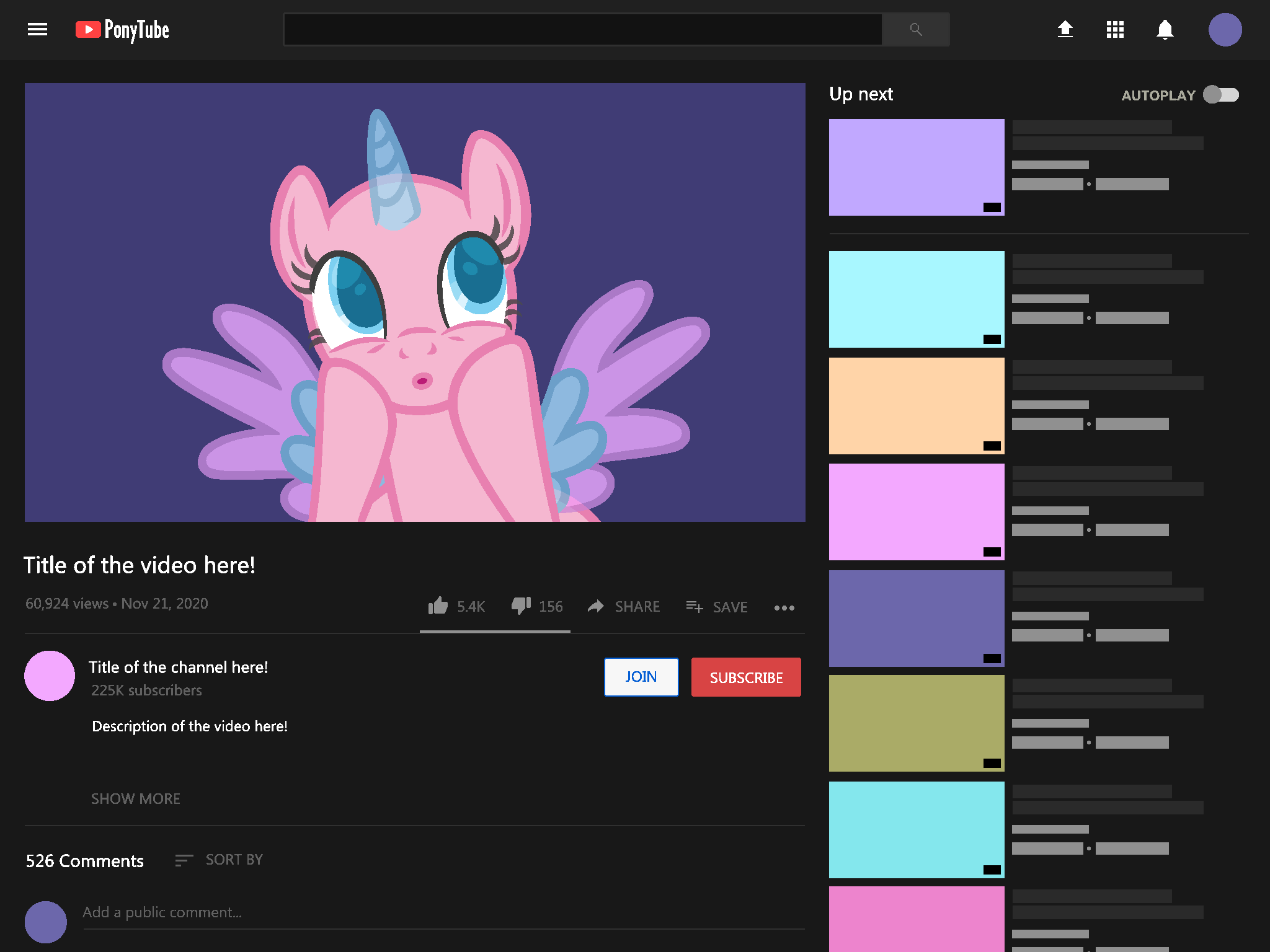Toggle the Autoplay switch
The image size is (1270, 952).
click(x=1221, y=95)
